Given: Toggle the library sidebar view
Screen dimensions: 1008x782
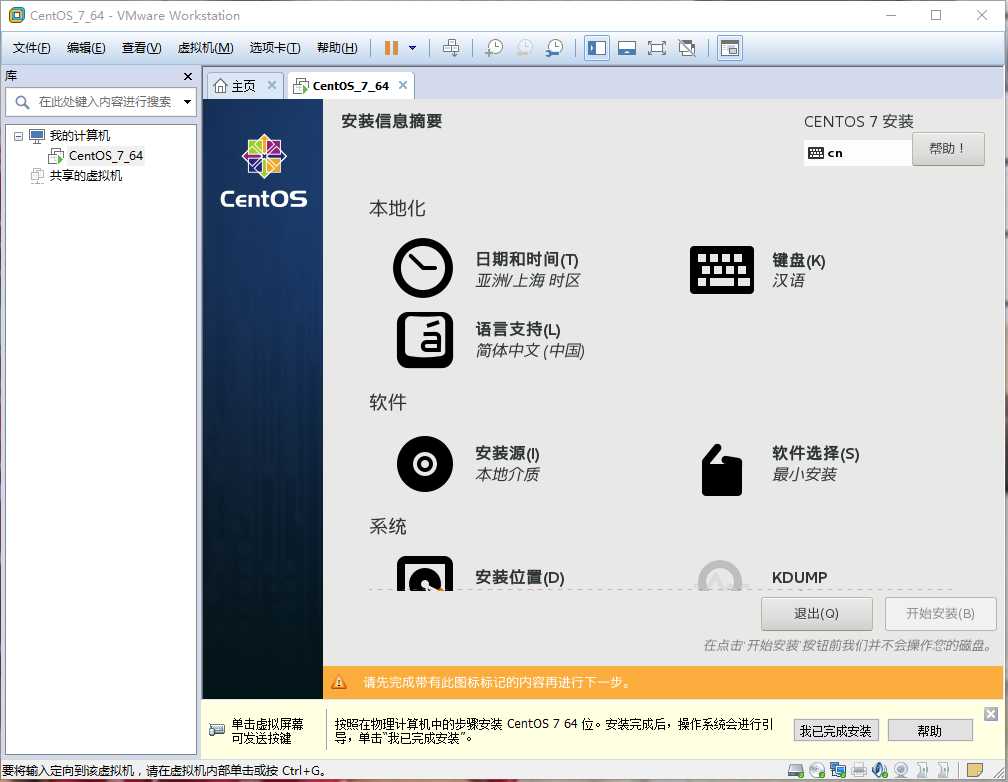Looking at the screenshot, I should tap(597, 48).
